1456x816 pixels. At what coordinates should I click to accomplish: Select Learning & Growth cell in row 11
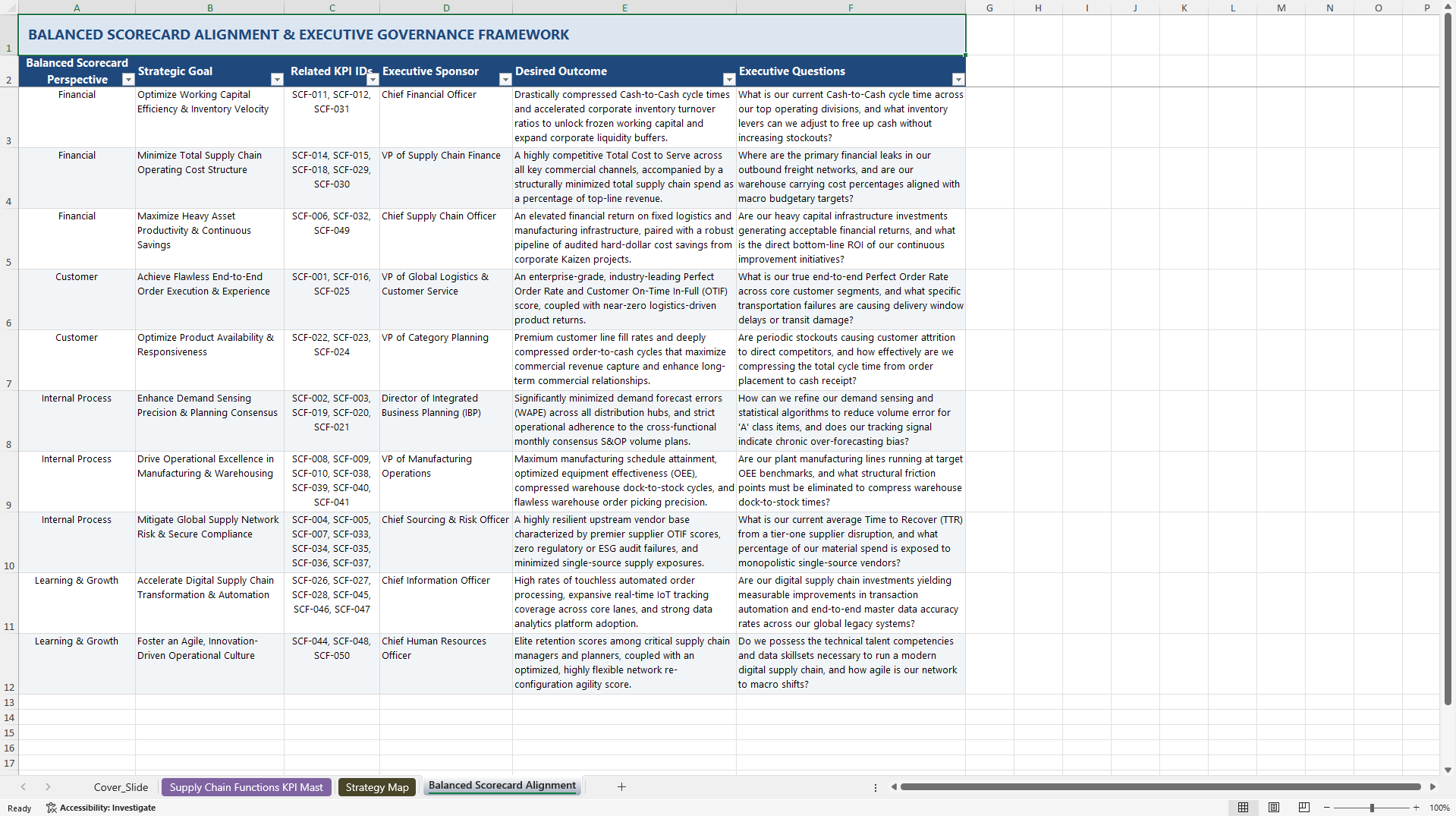click(77, 603)
